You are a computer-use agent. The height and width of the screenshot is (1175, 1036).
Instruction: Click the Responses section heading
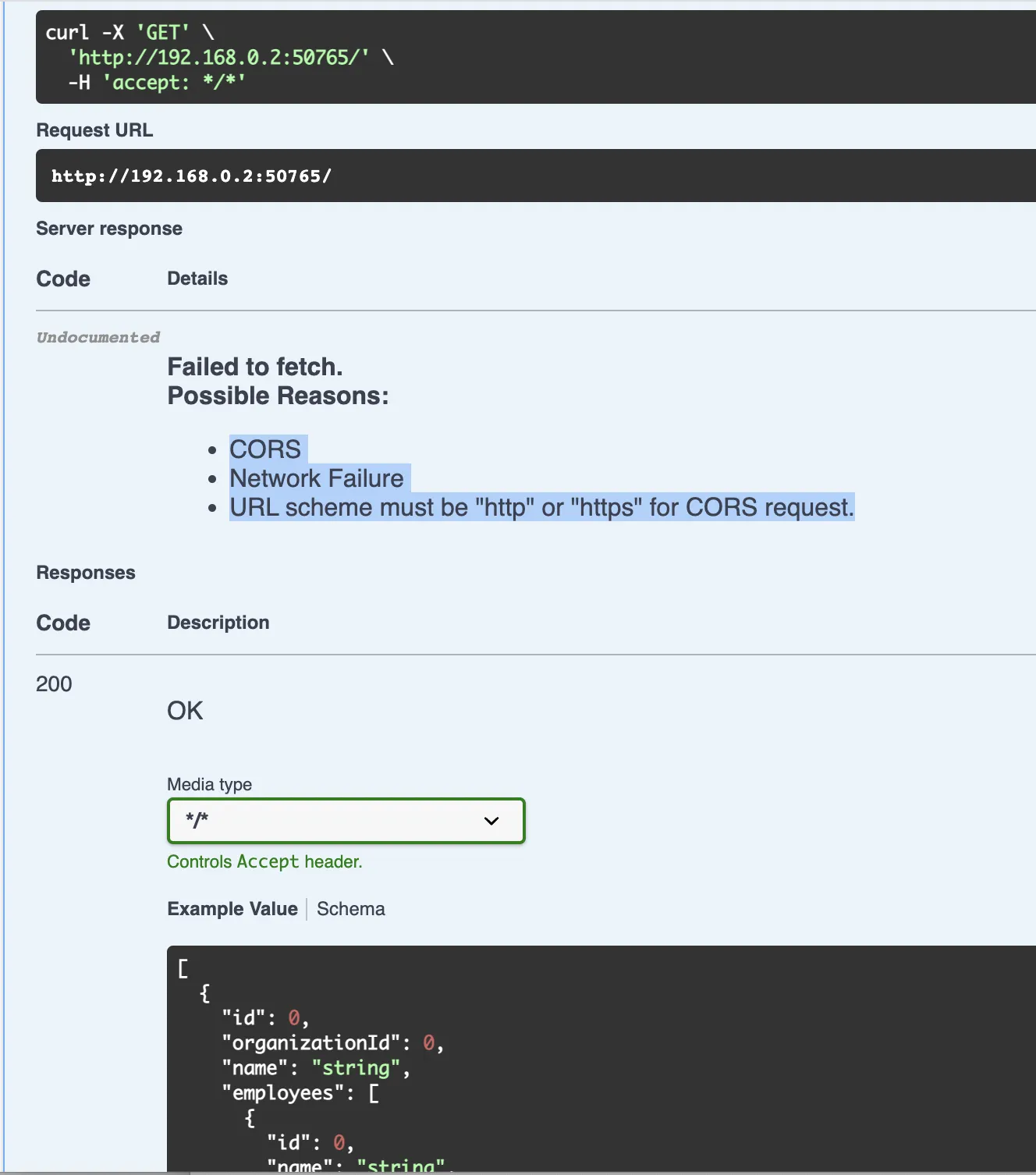(x=86, y=573)
